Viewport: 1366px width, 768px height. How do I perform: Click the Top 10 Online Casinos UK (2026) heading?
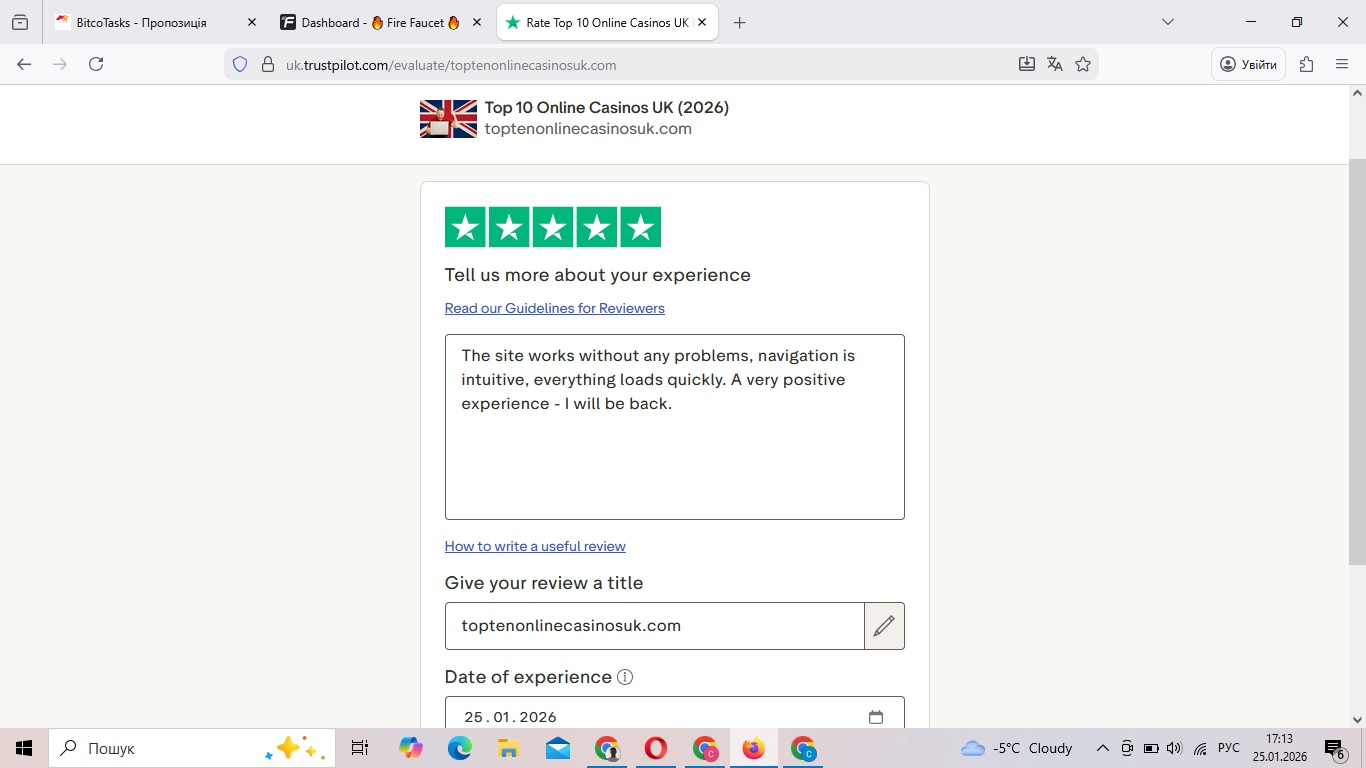(607, 107)
